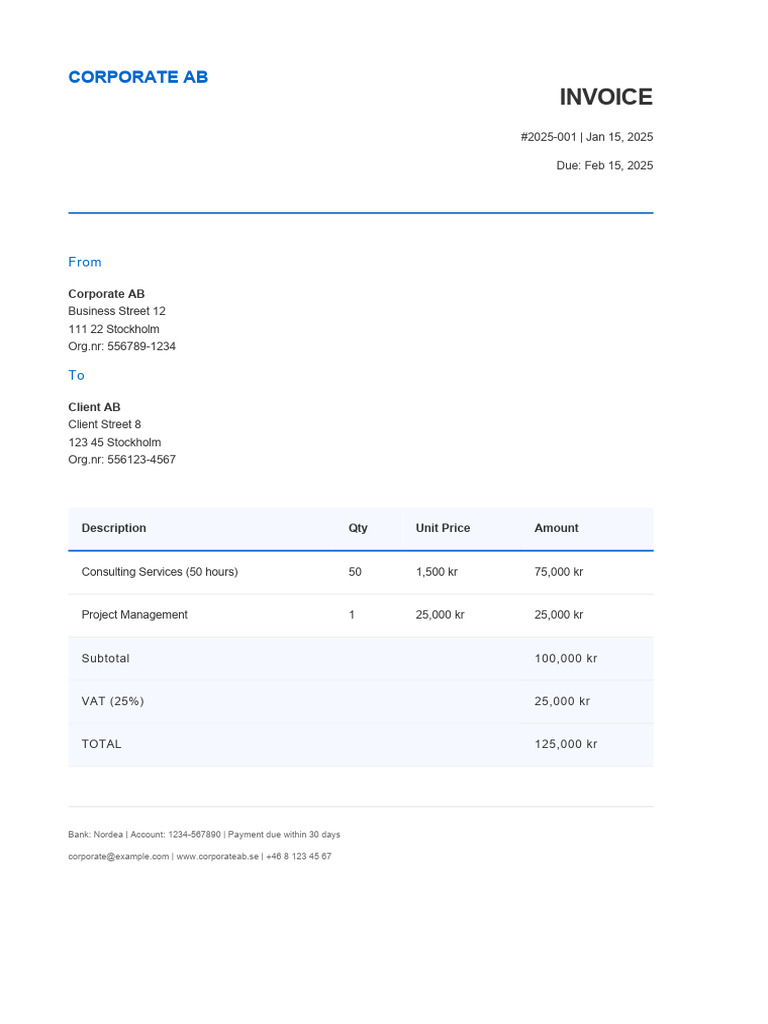Click unit price 25,000 kr in Project Management row
768x1024 pixels.
440,615
